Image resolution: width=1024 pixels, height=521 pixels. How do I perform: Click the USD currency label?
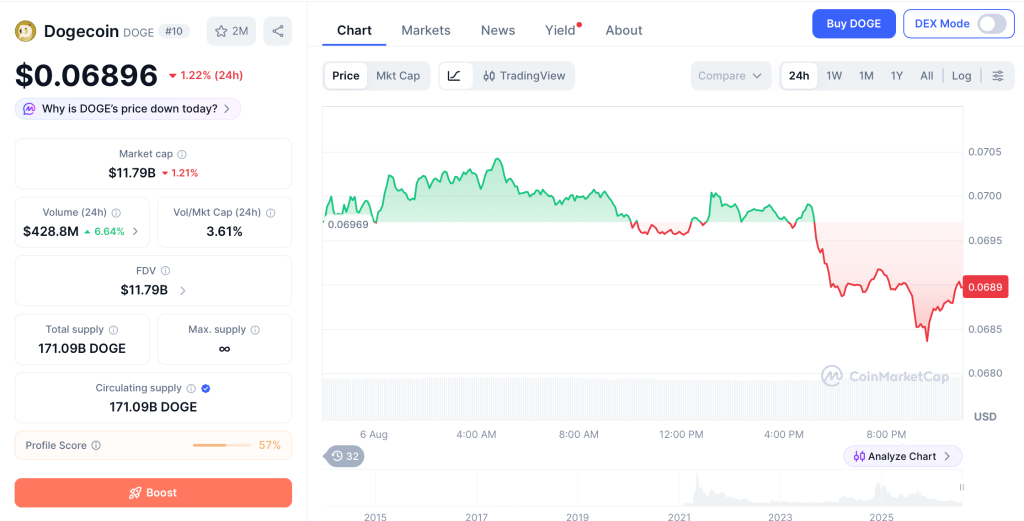[x=985, y=417]
